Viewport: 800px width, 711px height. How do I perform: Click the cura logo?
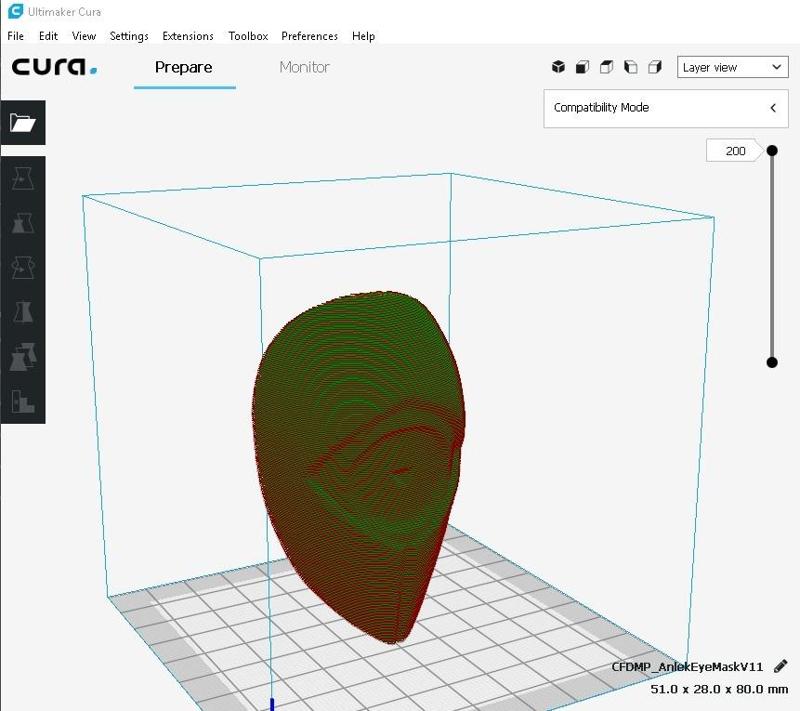click(x=54, y=67)
